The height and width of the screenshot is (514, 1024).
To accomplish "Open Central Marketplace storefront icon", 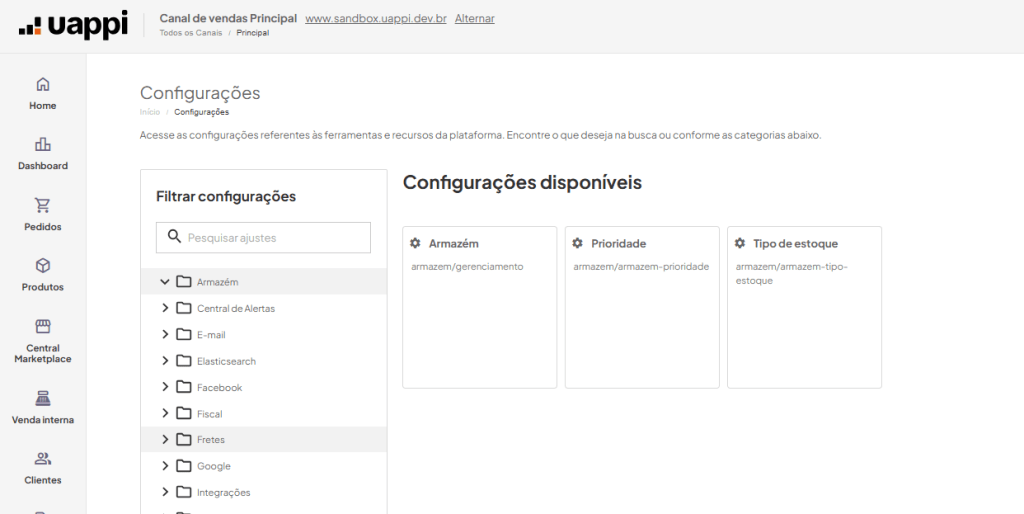I will tap(42, 326).
